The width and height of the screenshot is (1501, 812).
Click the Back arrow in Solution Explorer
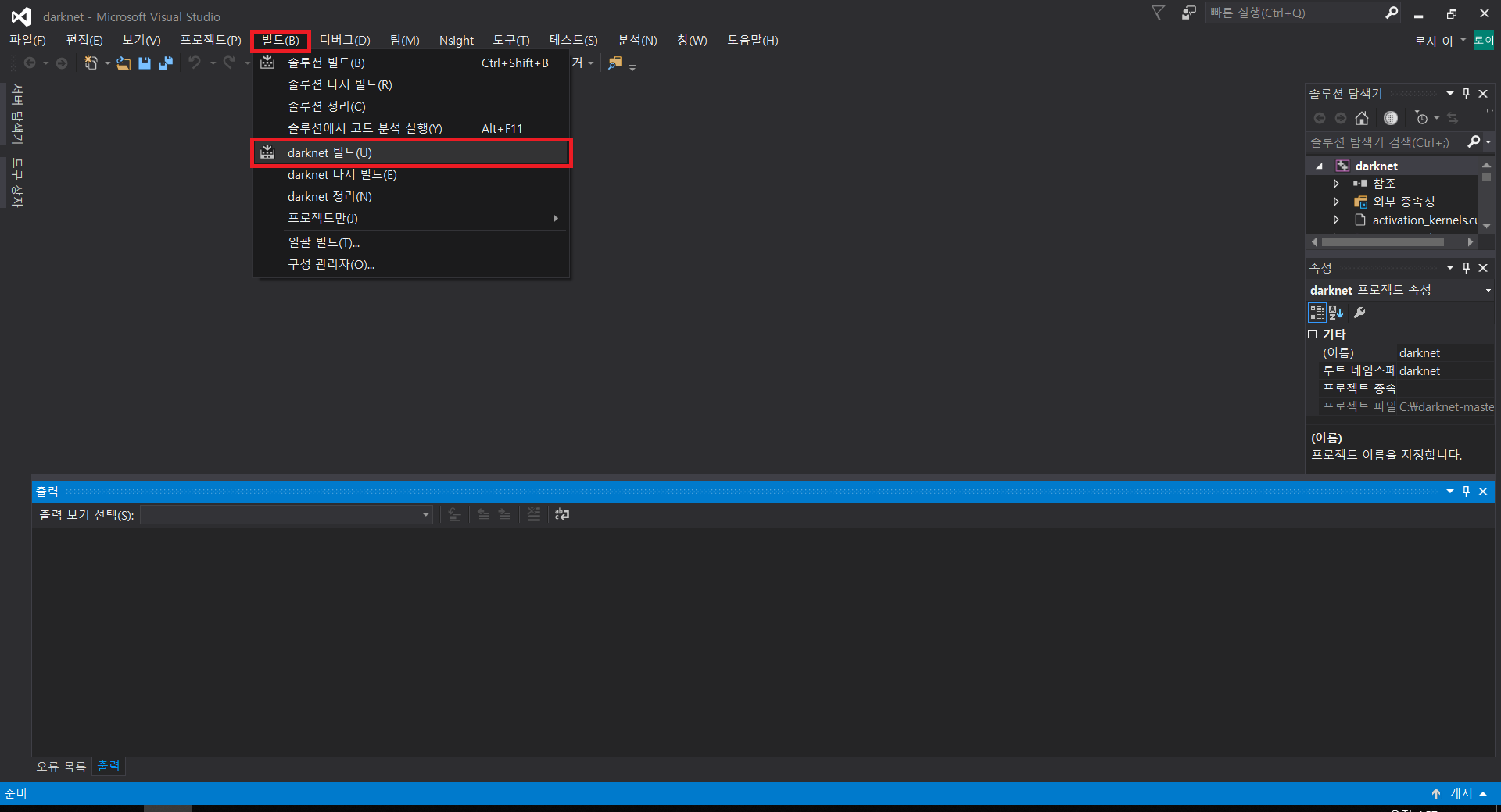[1320, 118]
